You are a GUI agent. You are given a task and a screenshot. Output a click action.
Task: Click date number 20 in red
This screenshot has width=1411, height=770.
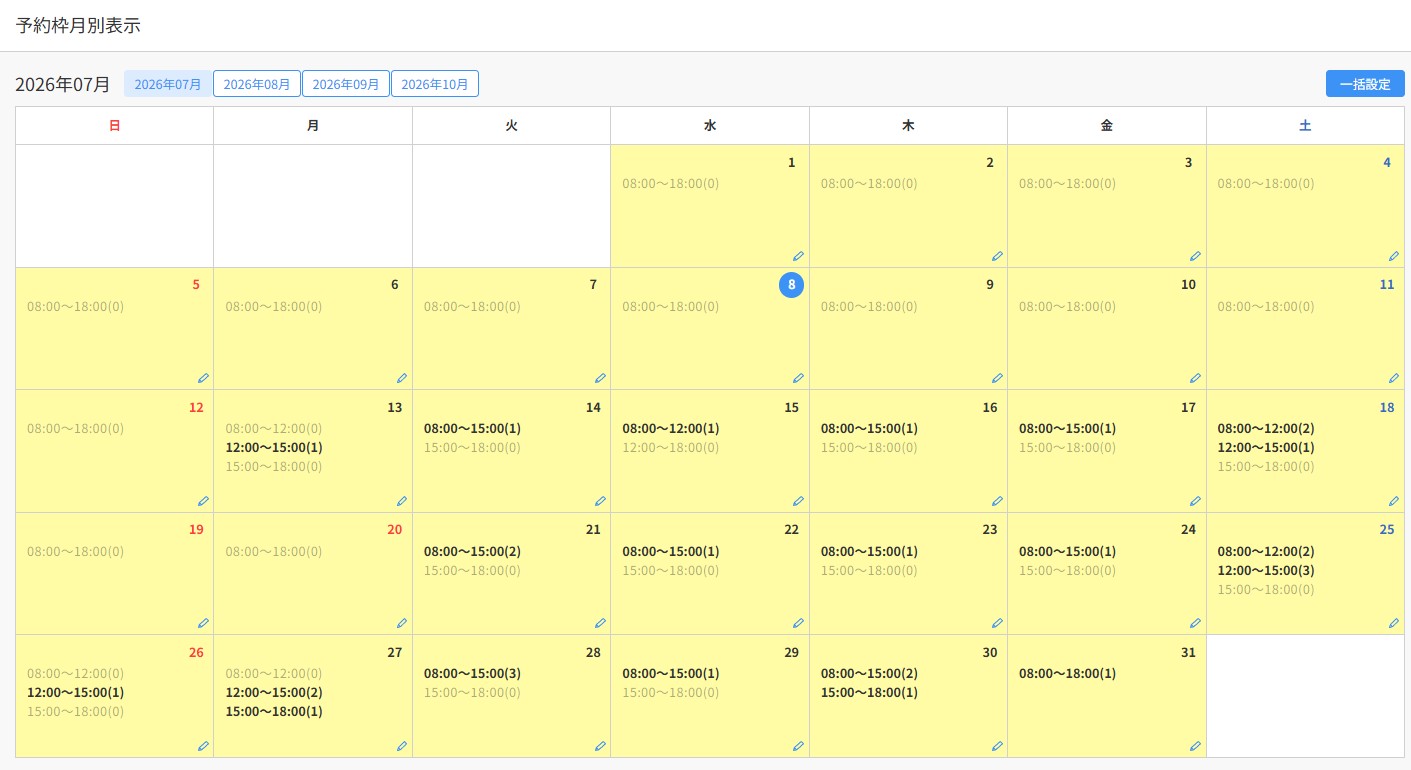[394, 529]
